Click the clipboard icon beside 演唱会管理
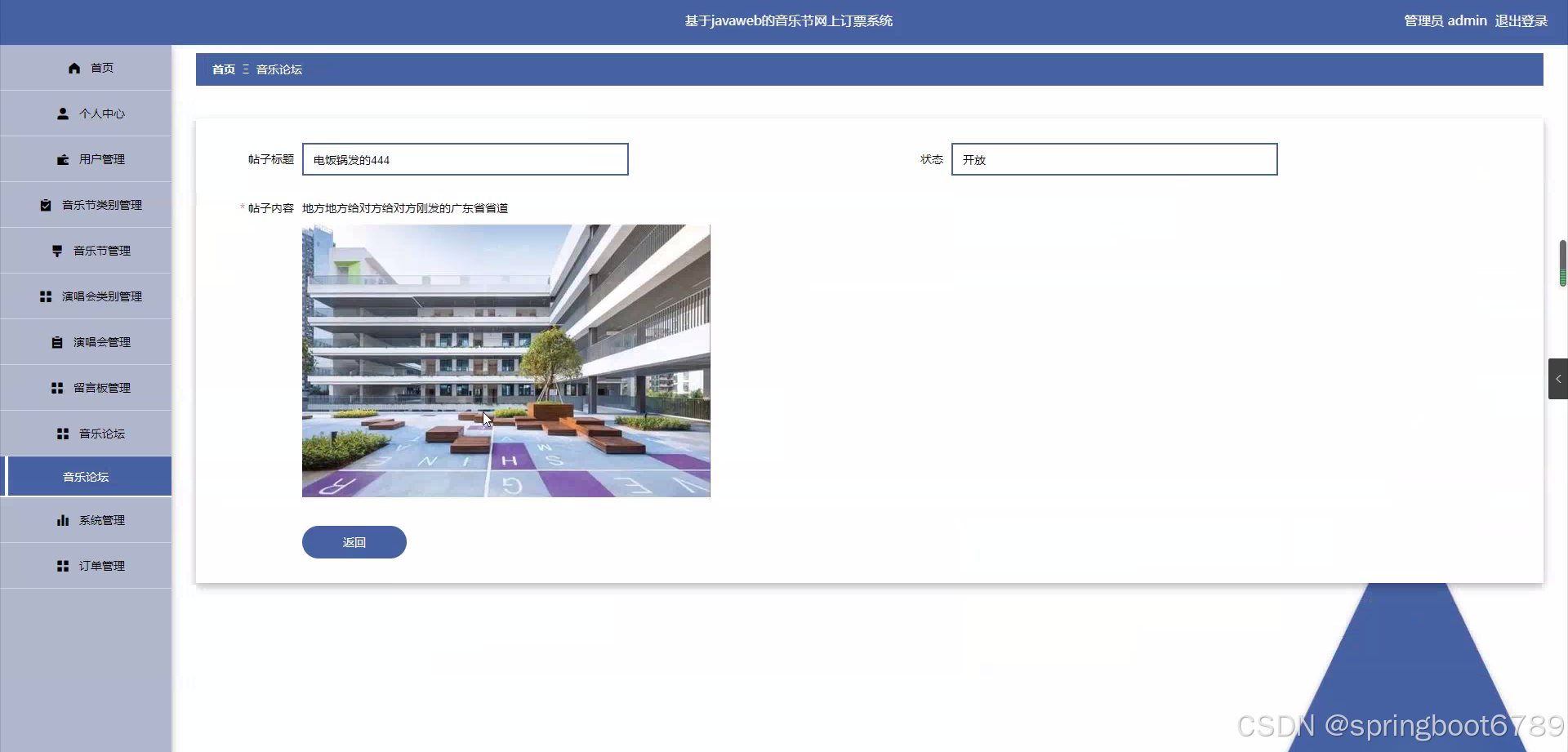 tap(57, 342)
